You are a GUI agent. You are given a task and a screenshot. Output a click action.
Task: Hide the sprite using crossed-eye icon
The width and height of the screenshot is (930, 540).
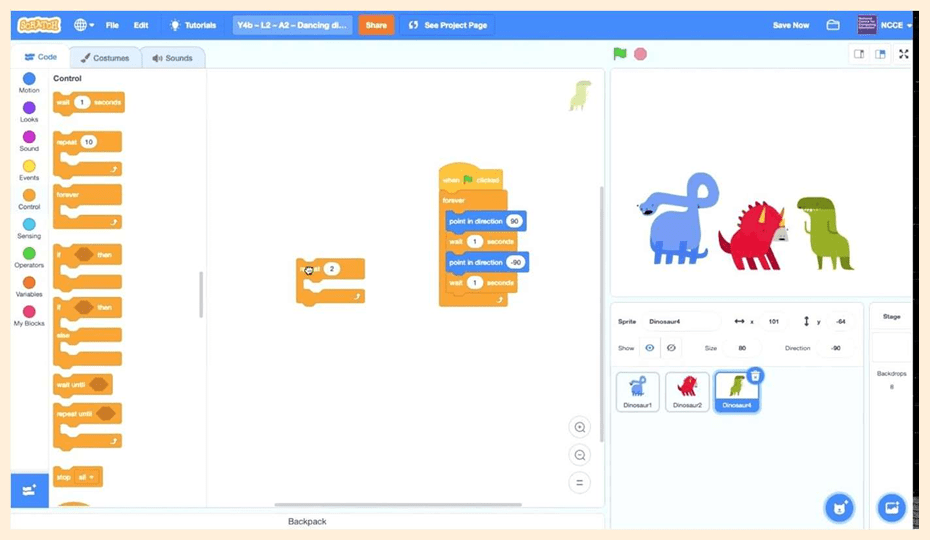coord(671,348)
